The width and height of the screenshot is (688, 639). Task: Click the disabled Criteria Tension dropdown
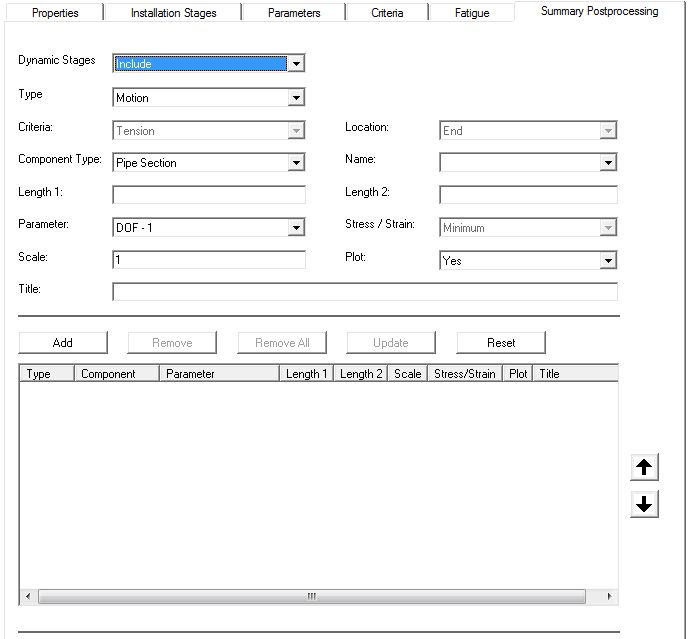pos(209,130)
